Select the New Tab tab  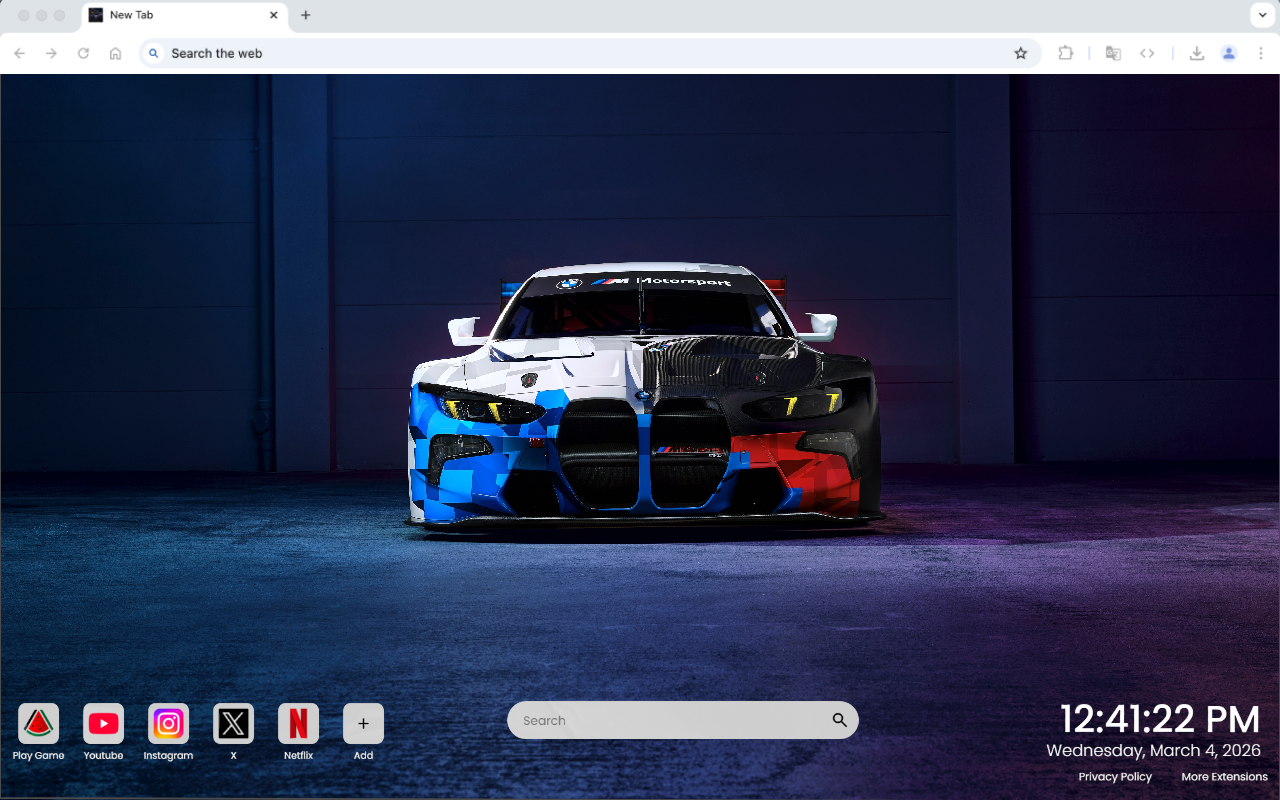pos(184,16)
